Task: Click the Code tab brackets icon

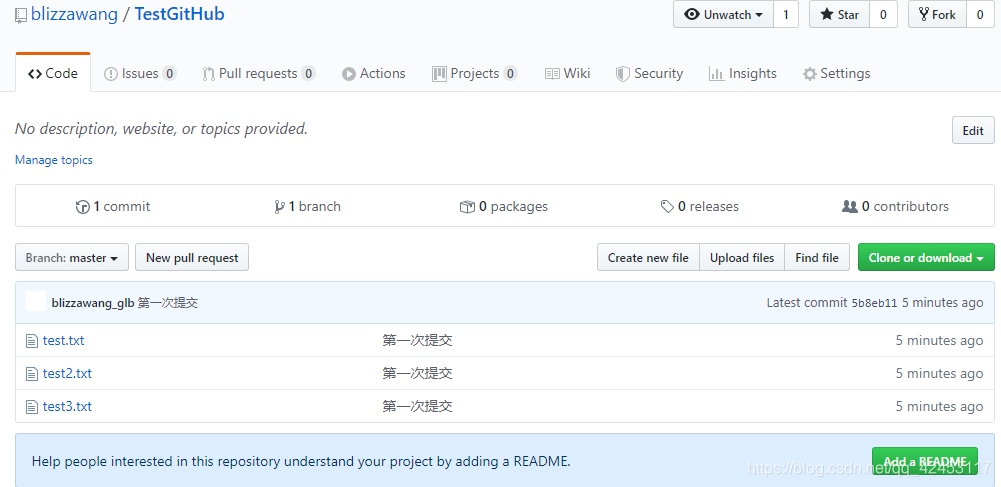Action: click(x=35, y=74)
